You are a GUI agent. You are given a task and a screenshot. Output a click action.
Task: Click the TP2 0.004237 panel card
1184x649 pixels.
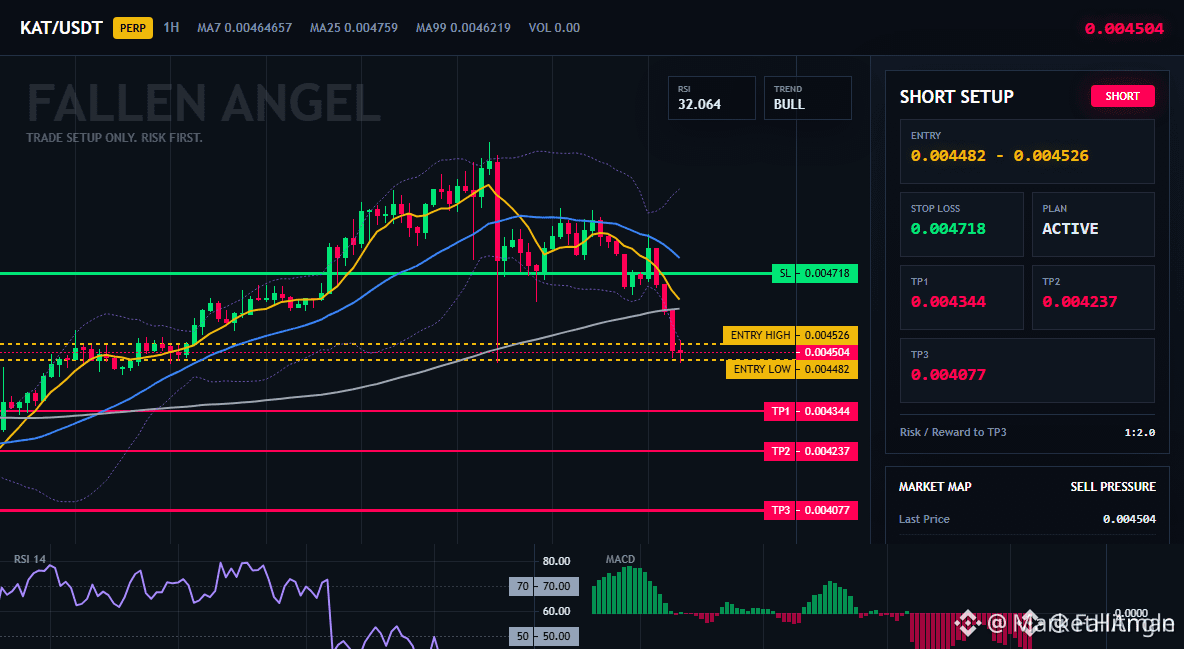pyautogui.click(x=1093, y=297)
